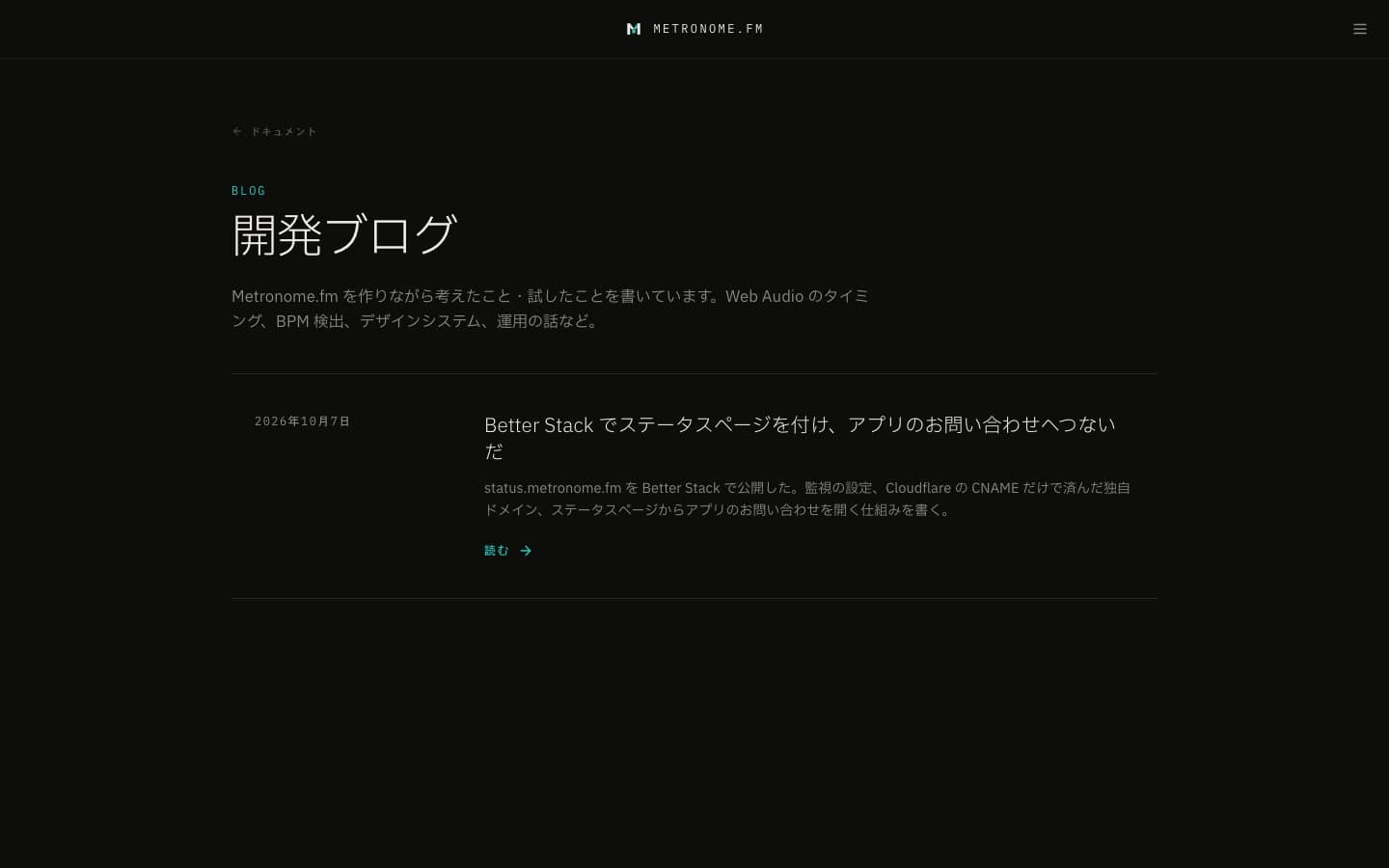Click the status.metronome.fm article excerpt text
Screen dimensions: 1389x868
[x=807, y=499]
